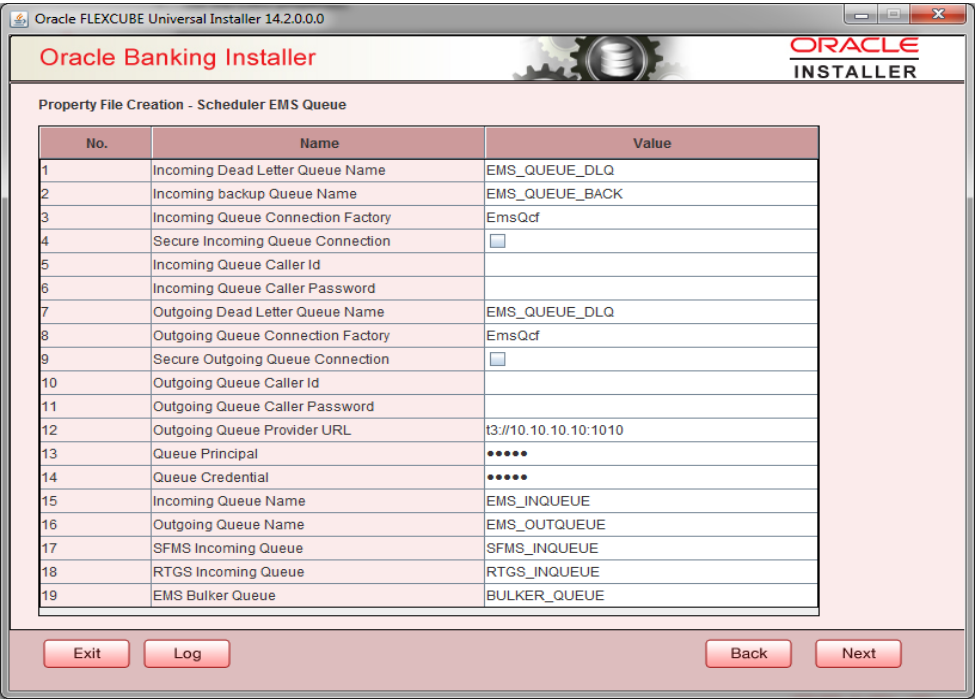Viewport: 976px width, 699px height.
Task: Select the BULKER_QUEUE value cell
Action: coord(651,596)
